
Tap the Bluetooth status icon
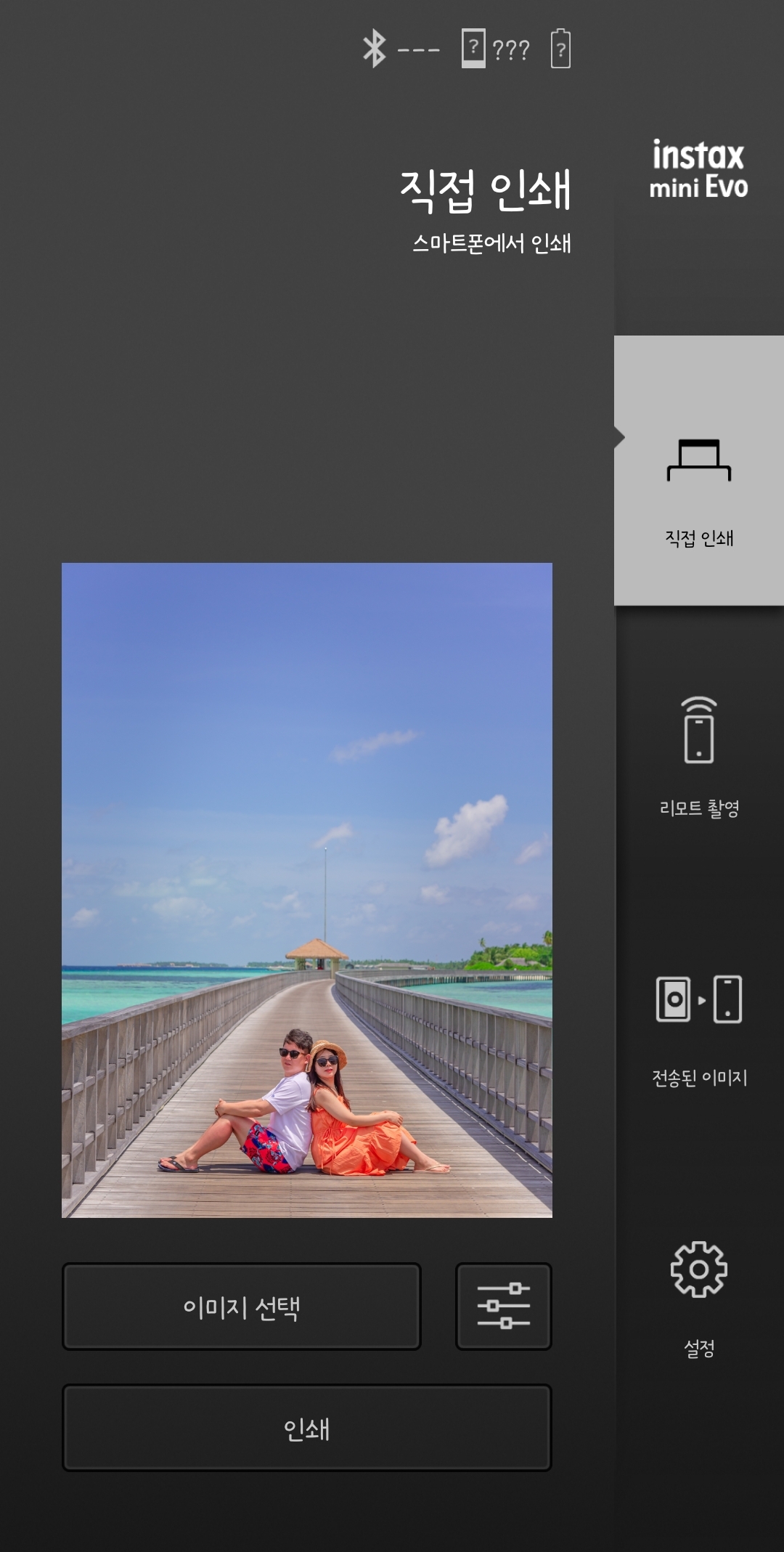[374, 49]
